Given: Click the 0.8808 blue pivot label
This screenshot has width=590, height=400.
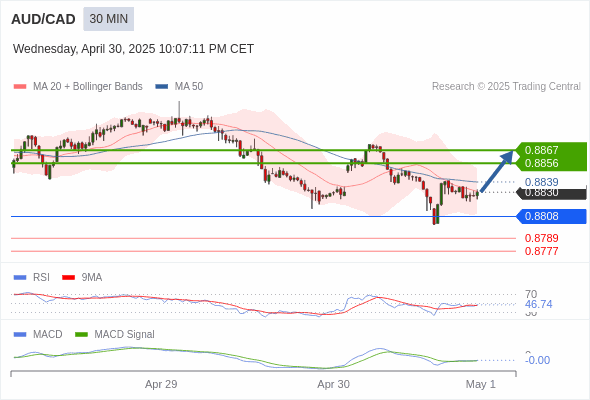Looking at the screenshot, I should click(x=551, y=216).
